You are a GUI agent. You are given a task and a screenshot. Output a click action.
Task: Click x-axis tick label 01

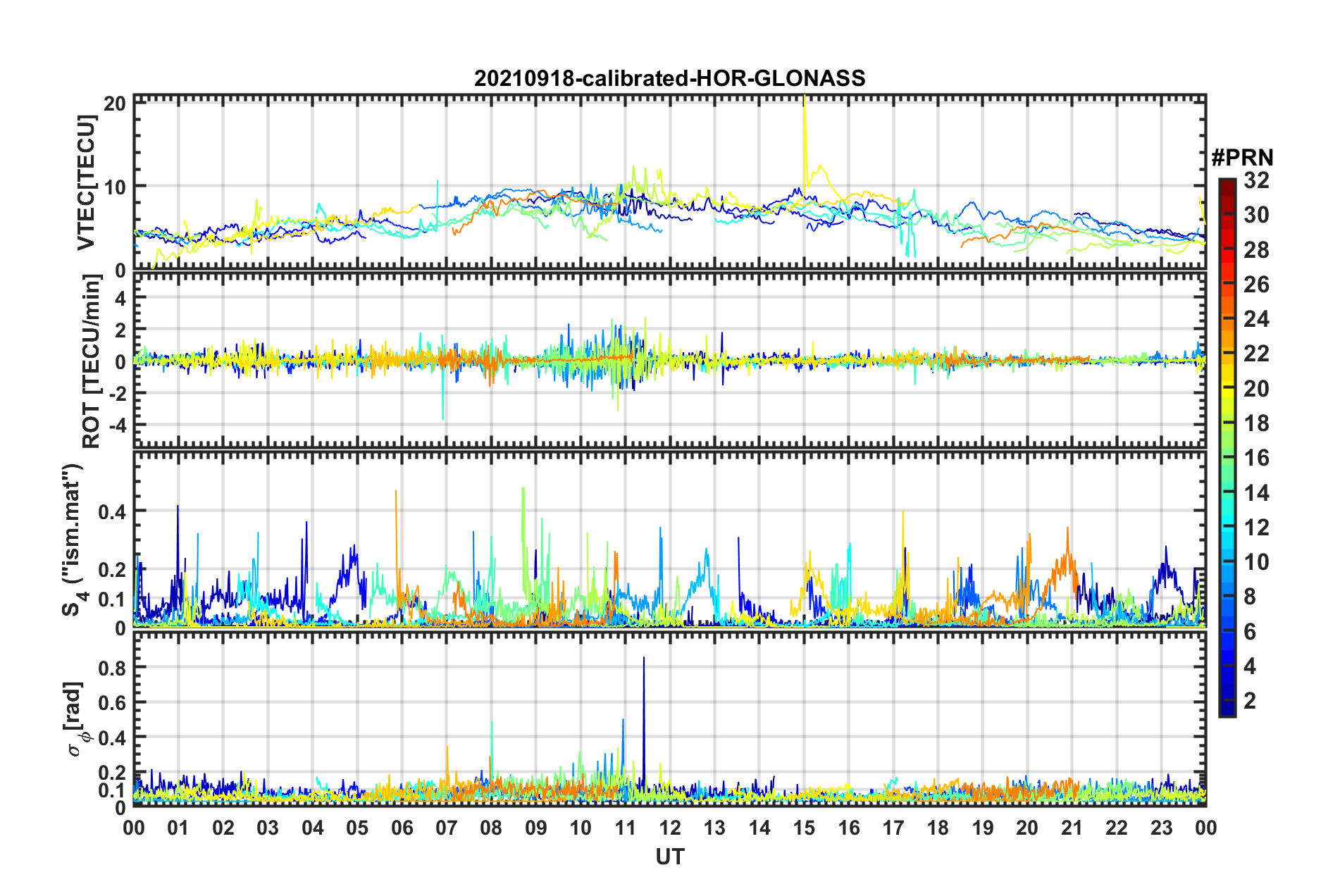178,828
